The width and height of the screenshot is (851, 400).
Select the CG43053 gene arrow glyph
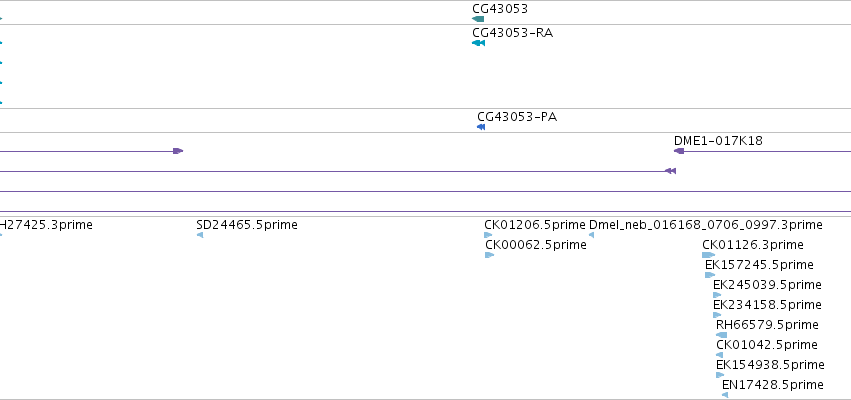coord(478,19)
